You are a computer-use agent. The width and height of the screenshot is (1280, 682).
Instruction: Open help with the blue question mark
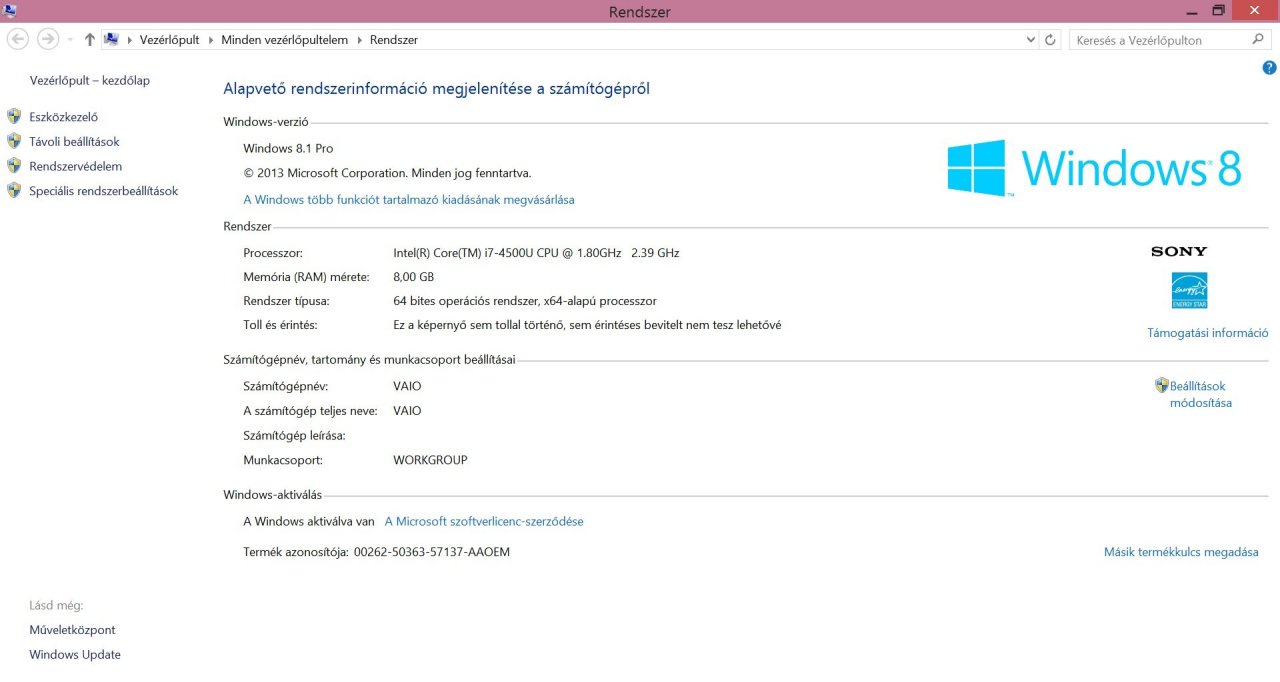[x=1269, y=68]
